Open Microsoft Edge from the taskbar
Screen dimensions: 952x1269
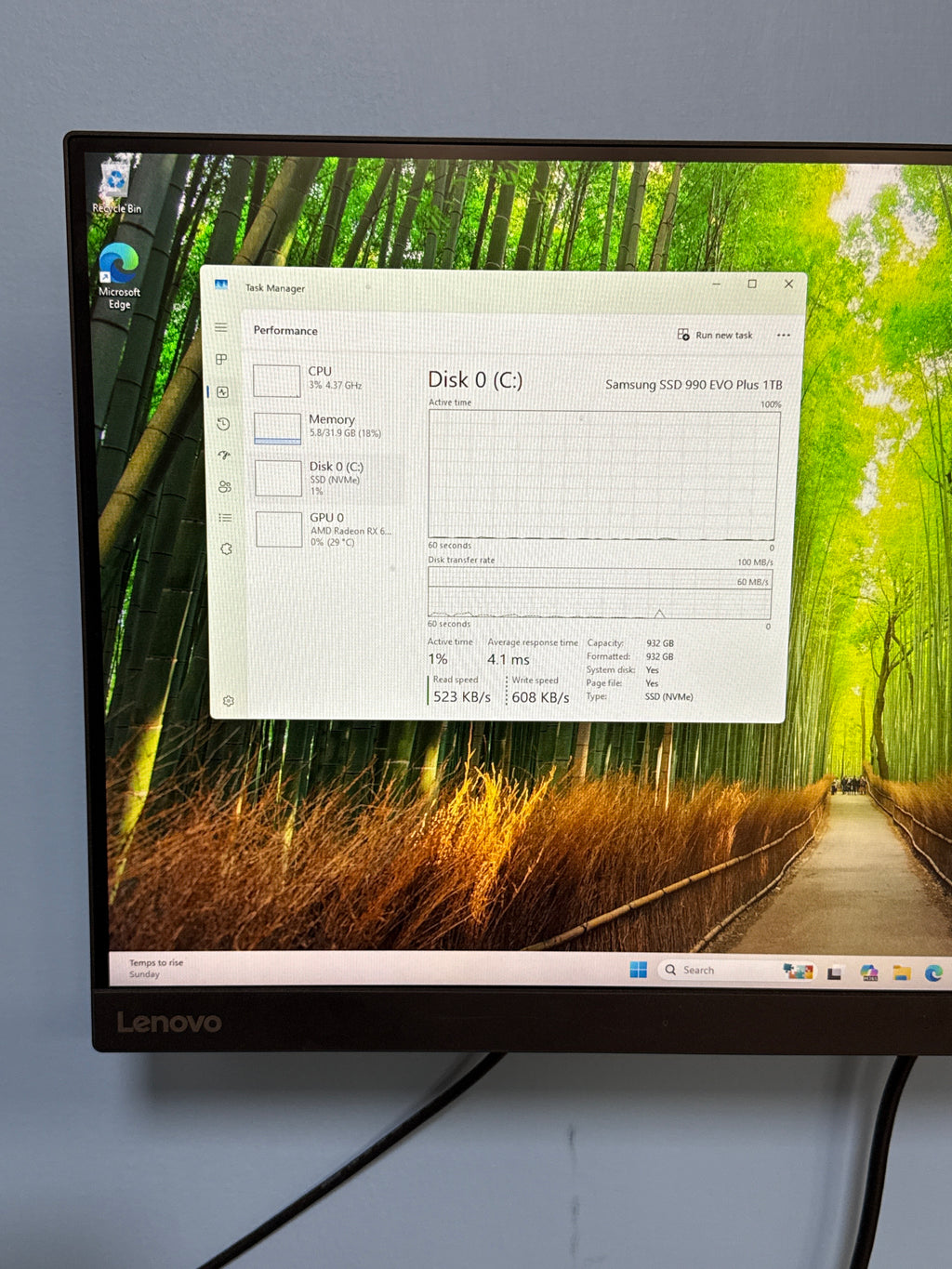933,972
